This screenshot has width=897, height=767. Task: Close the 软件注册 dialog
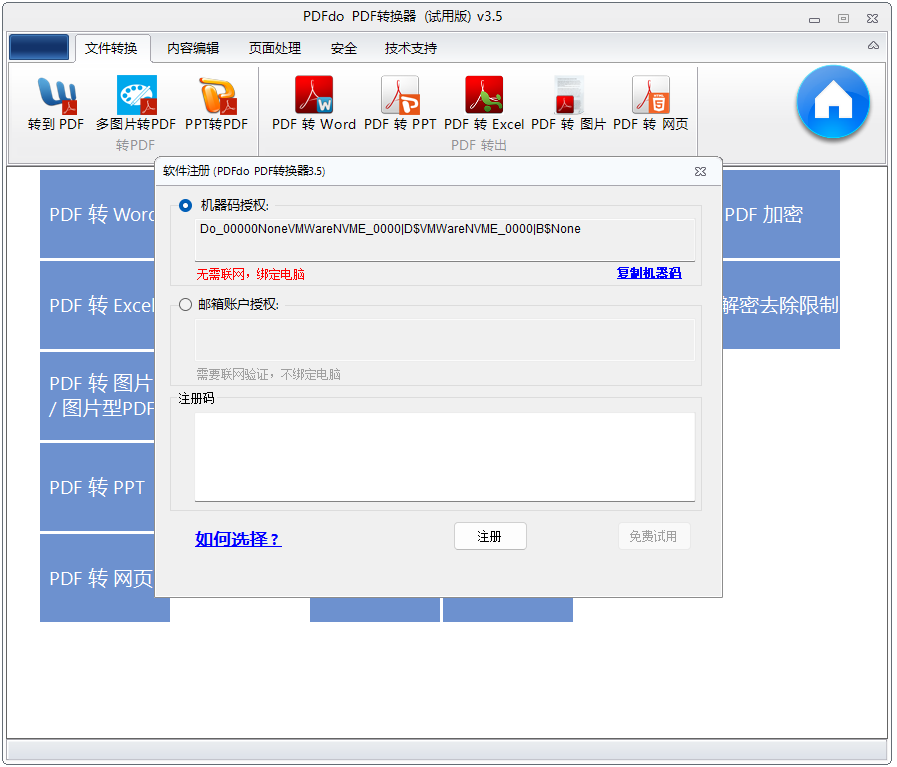click(700, 172)
